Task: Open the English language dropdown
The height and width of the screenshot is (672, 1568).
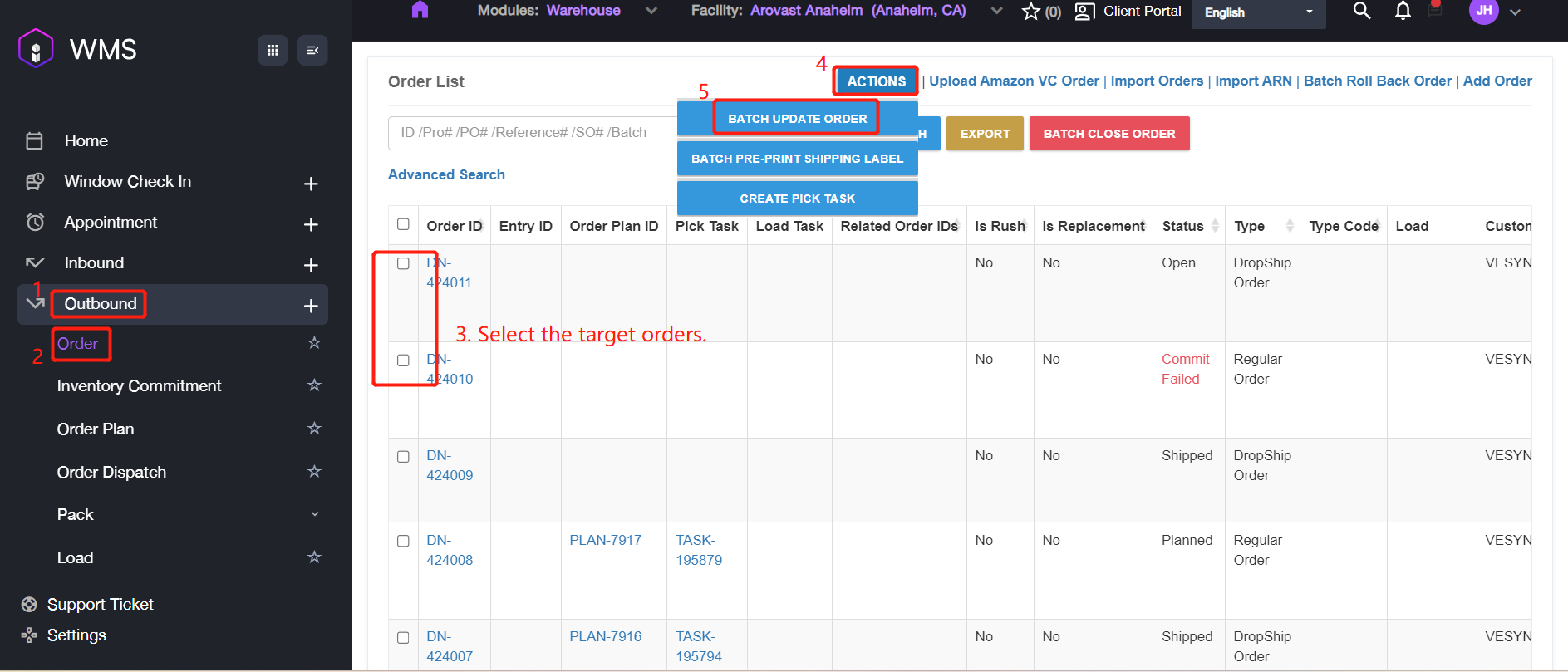Action: [1258, 12]
